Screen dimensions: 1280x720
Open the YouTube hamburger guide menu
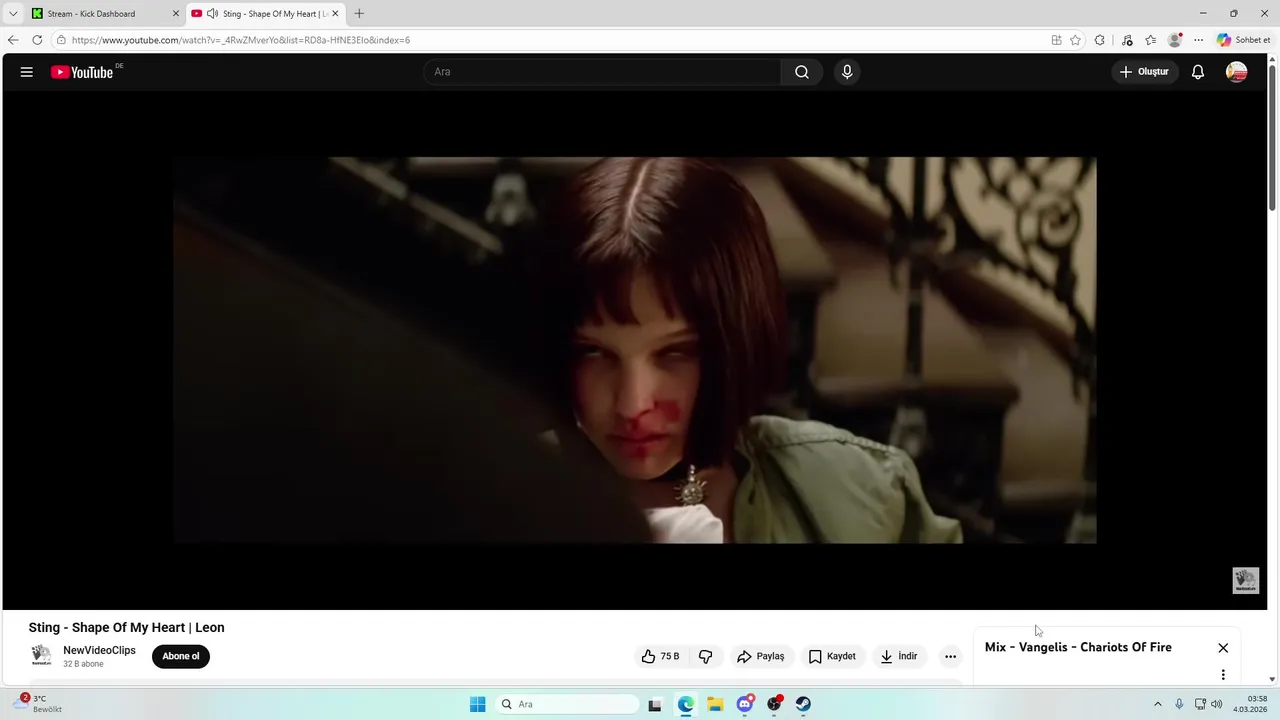(x=27, y=72)
